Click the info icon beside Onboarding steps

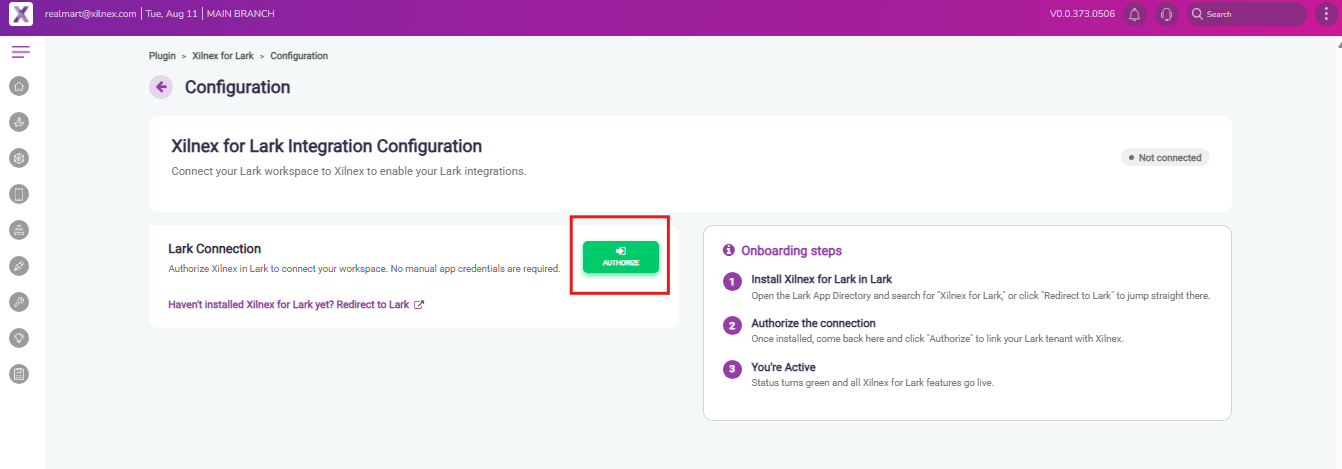pos(729,250)
